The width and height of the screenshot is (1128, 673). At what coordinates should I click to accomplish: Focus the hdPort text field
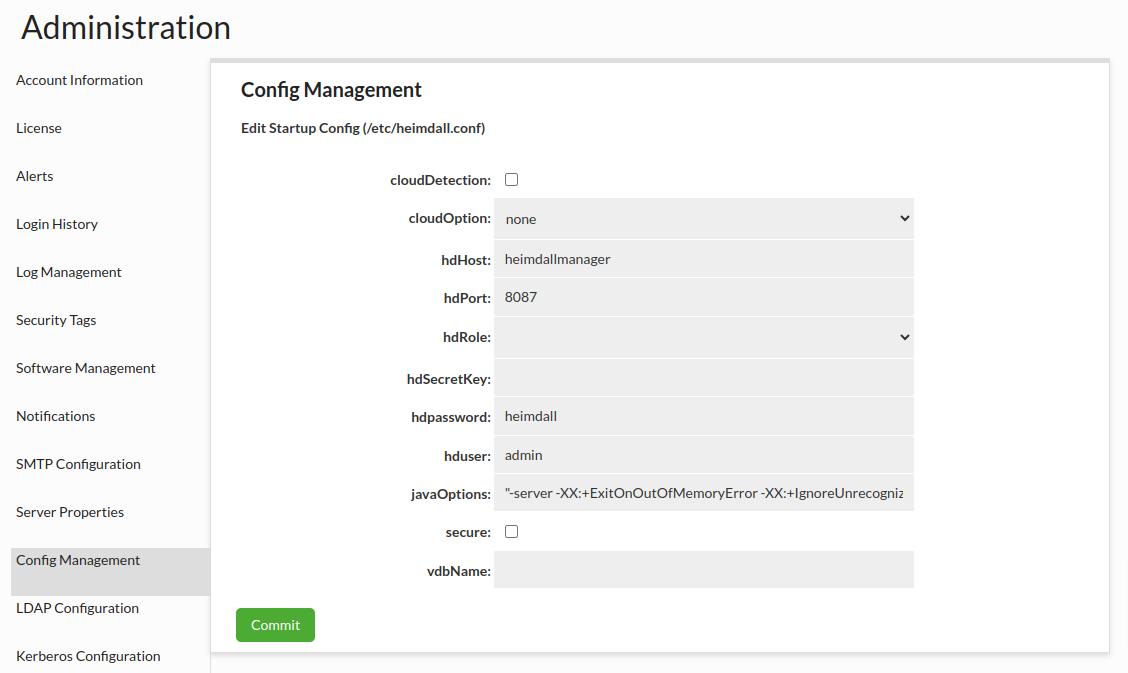click(x=703, y=297)
